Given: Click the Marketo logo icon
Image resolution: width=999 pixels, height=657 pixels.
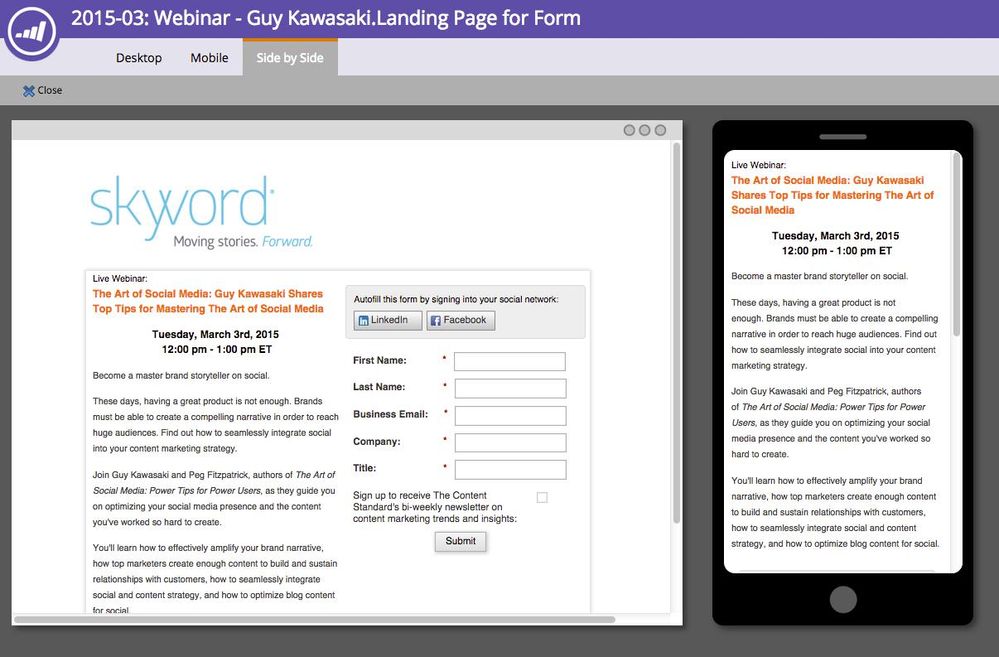Looking at the screenshot, I should [32, 30].
